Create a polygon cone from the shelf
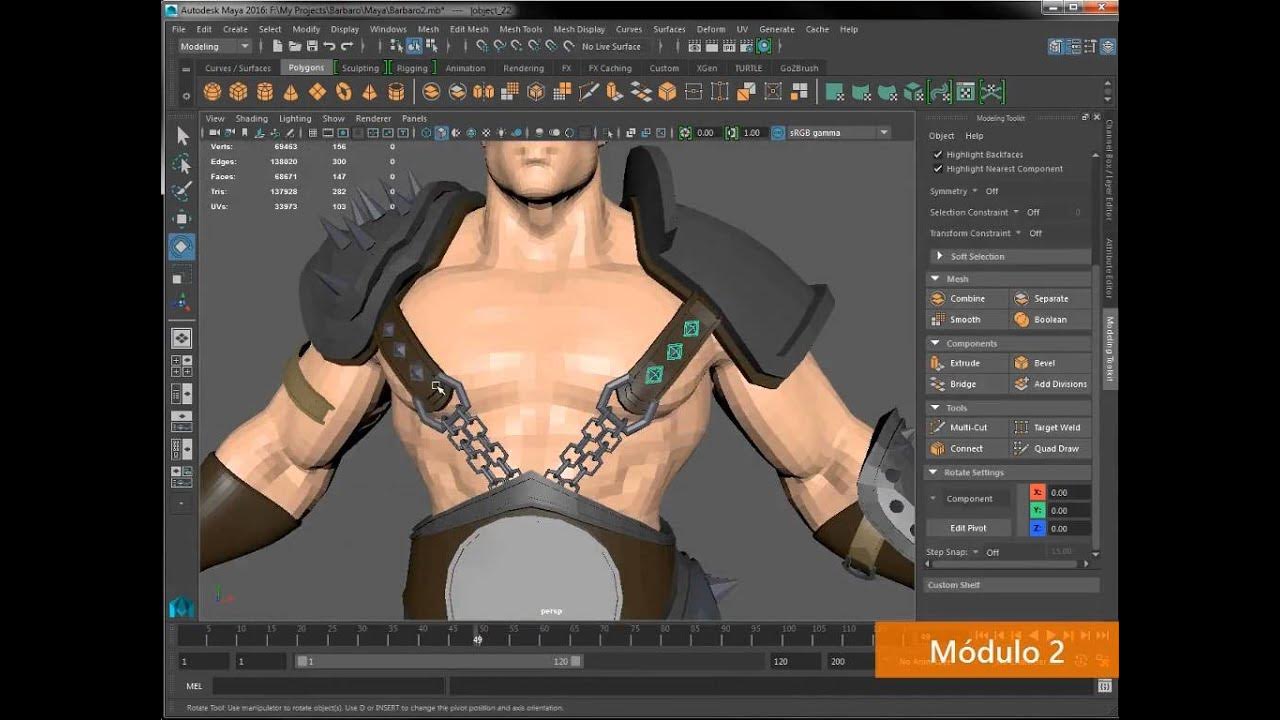 tap(291, 92)
